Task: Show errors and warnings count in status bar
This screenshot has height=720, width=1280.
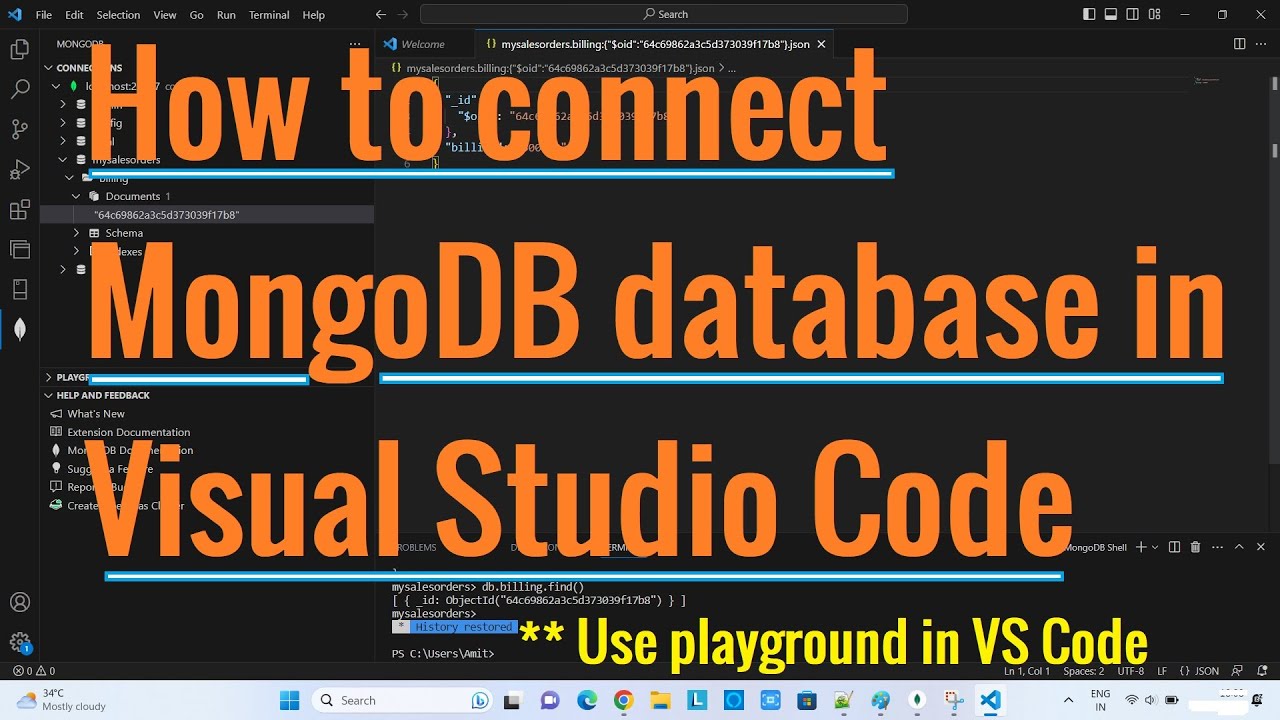Action: click(34, 671)
